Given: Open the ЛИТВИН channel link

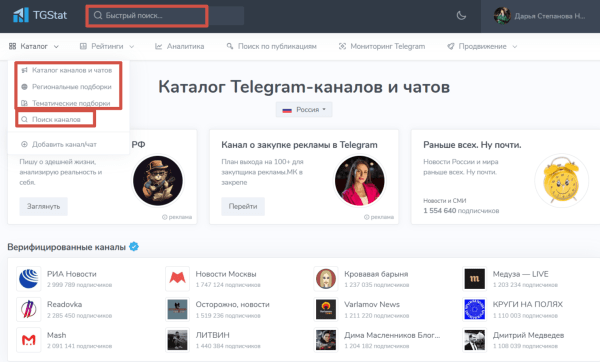Looking at the screenshot, I should [212, 335].
